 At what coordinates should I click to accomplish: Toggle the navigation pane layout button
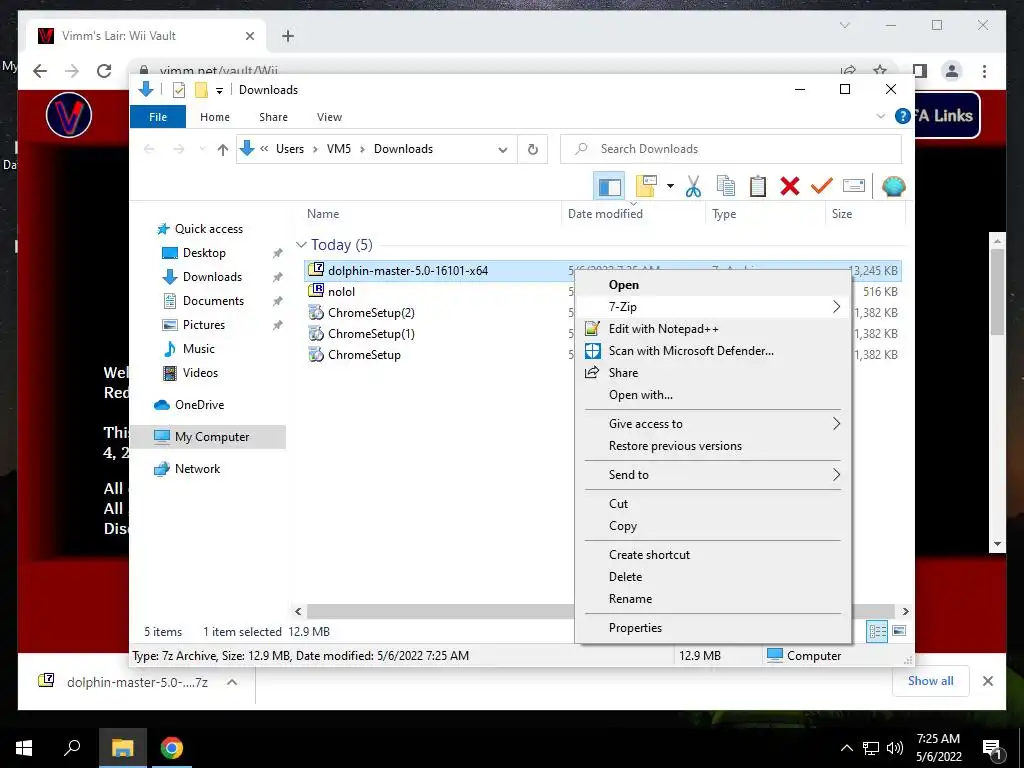click(x=609, y=187)
